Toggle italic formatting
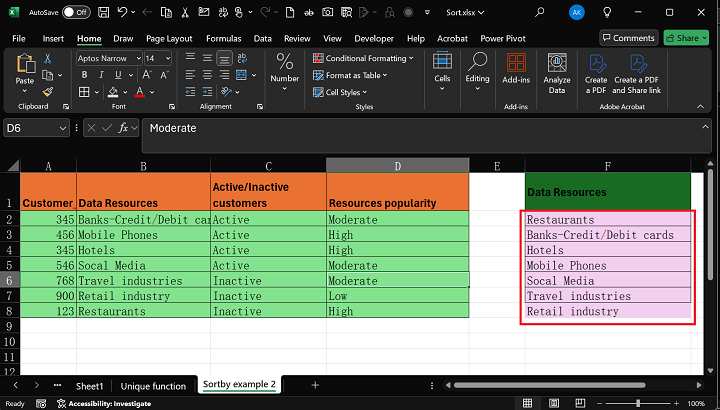The image size is (720, 410). 100,75
